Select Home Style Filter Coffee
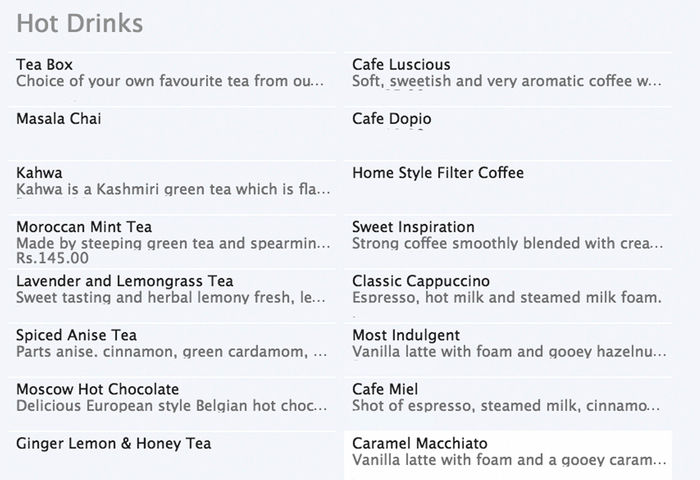700x480 pixels. (x=508, y=188)
